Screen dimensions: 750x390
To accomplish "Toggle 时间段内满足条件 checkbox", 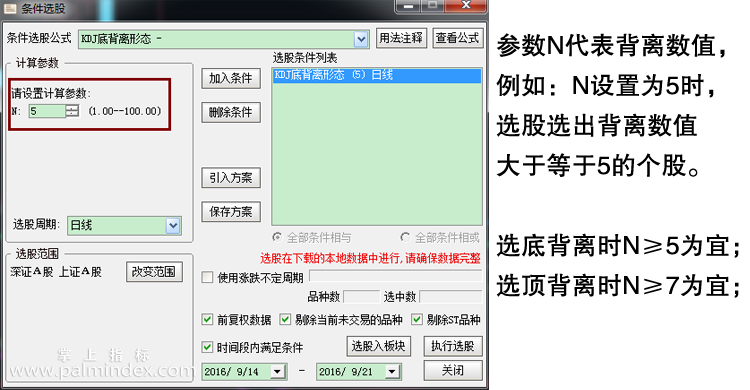I will tap(207, 347).
